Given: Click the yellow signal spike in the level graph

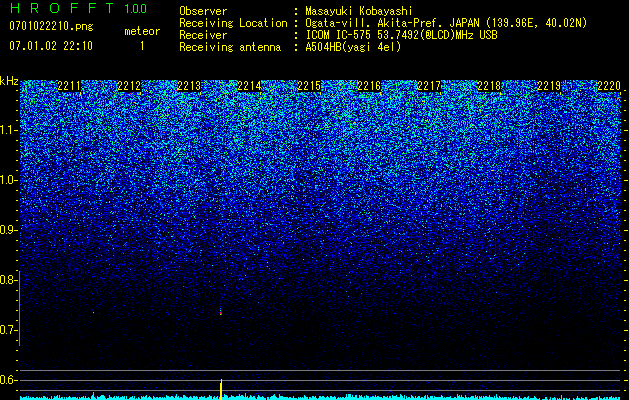Looking at the screenshot, I should (x=221, y=389).
